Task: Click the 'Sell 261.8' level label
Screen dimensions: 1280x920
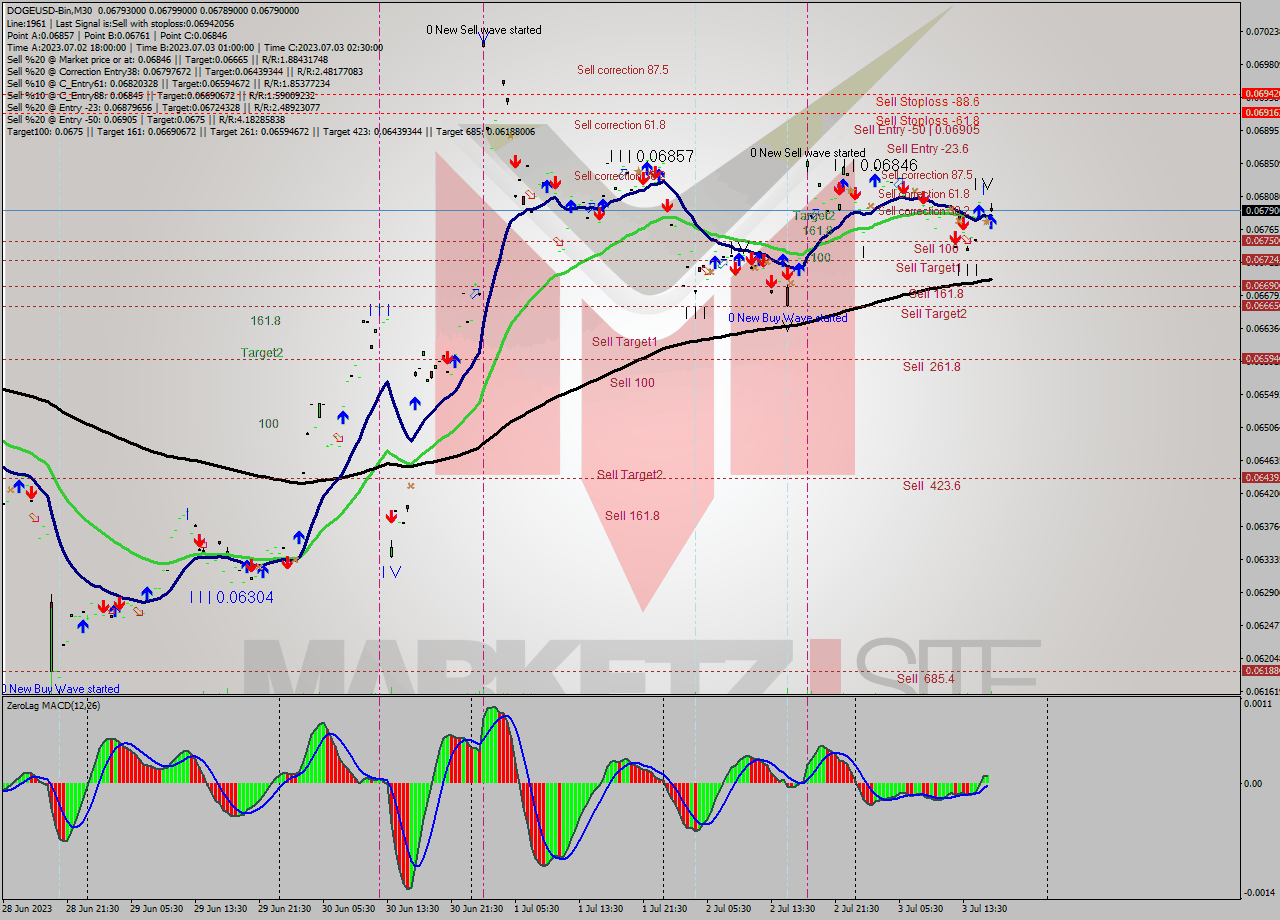Action: [x=931, y=367]
